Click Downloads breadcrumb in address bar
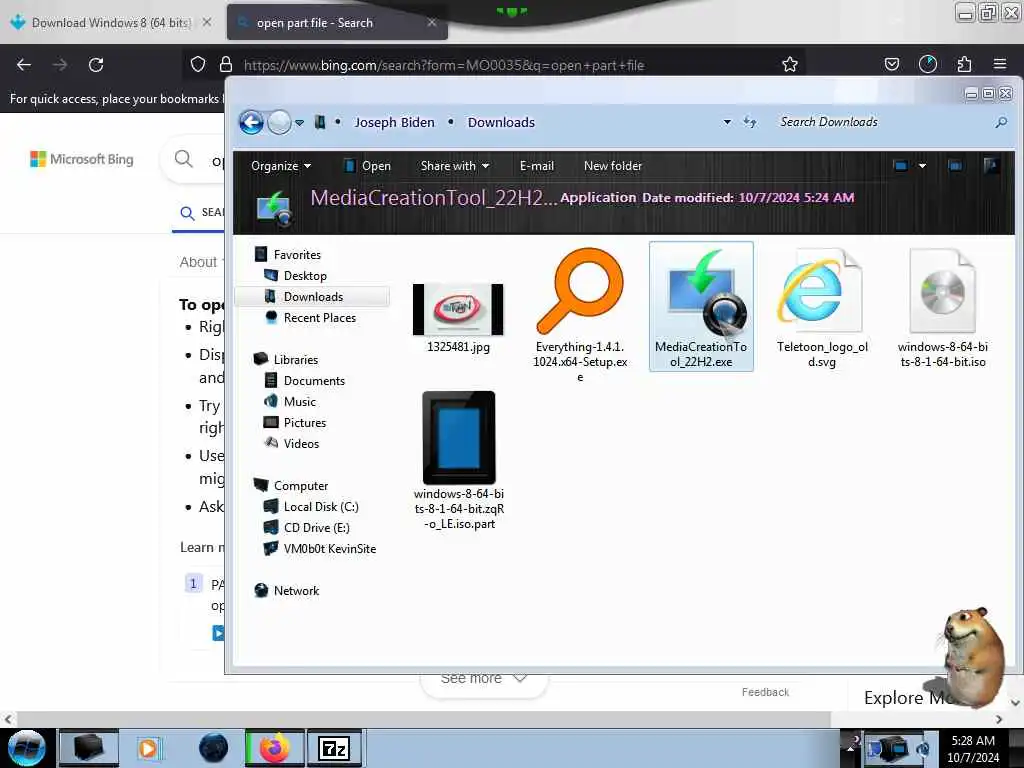Viewport: 1024px width, 768px height. point(501,122)
